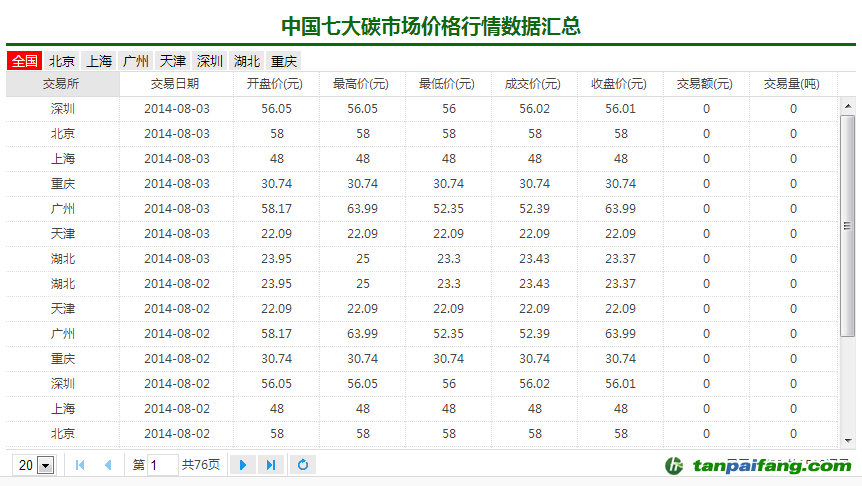Open the 天津 tab
Viewport: 862px width, 486px height.
tap(173, 61)
